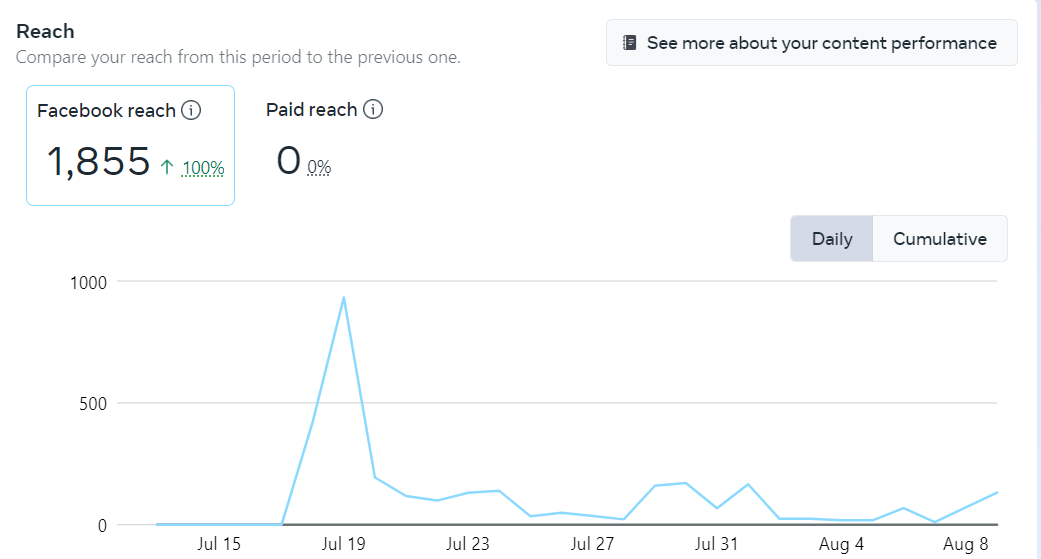Select the Facebook reach metric card
The width and height of the screenshot is (1041, 559).
(x=130, y=145)
